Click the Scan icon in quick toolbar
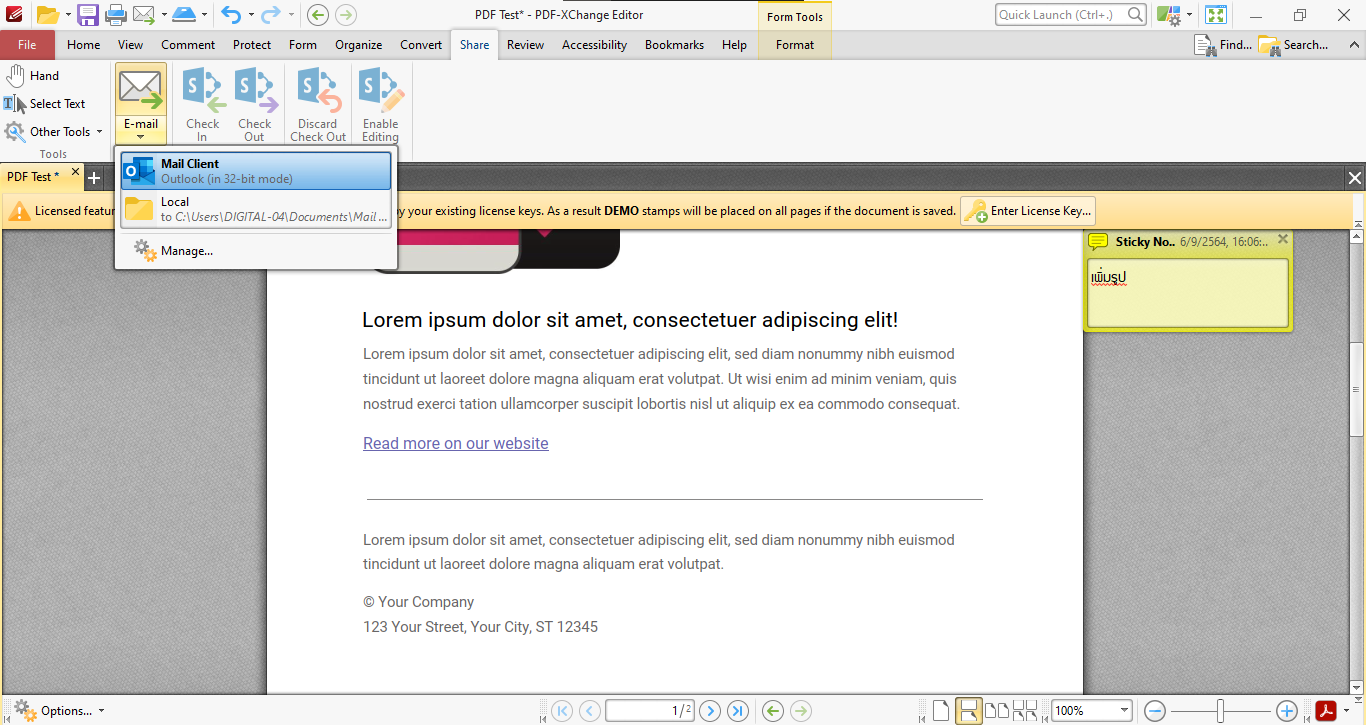The image size is (1366, 725). [183, 15]
